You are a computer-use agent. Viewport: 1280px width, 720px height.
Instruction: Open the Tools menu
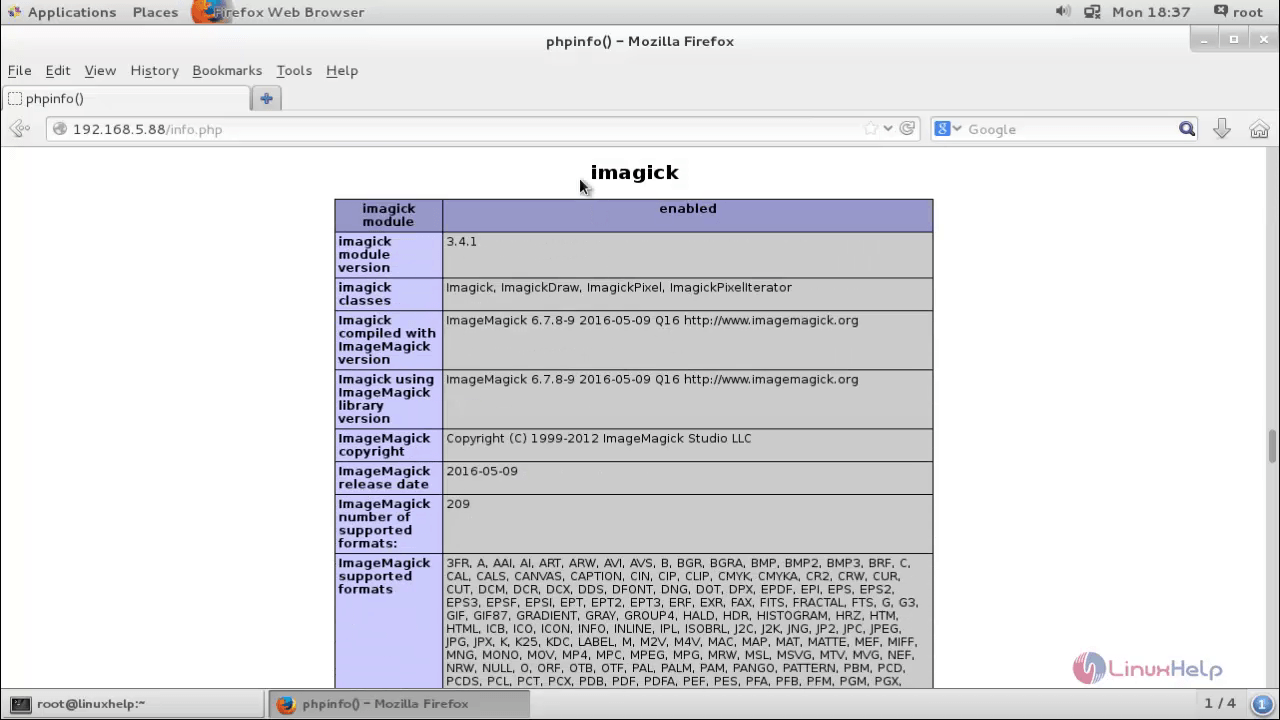click(294, 70)
